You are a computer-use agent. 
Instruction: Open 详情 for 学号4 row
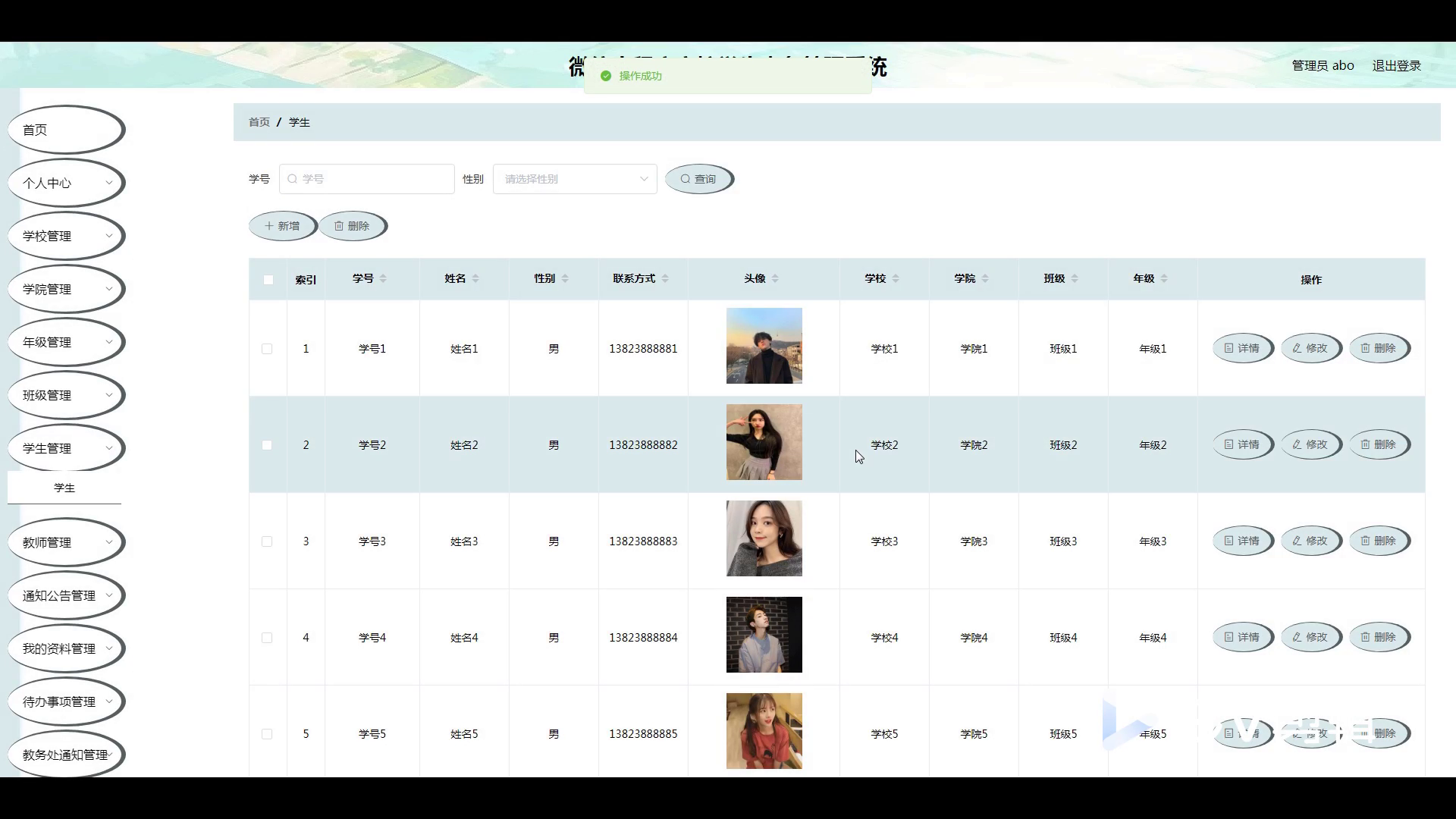coord(1243,638)
